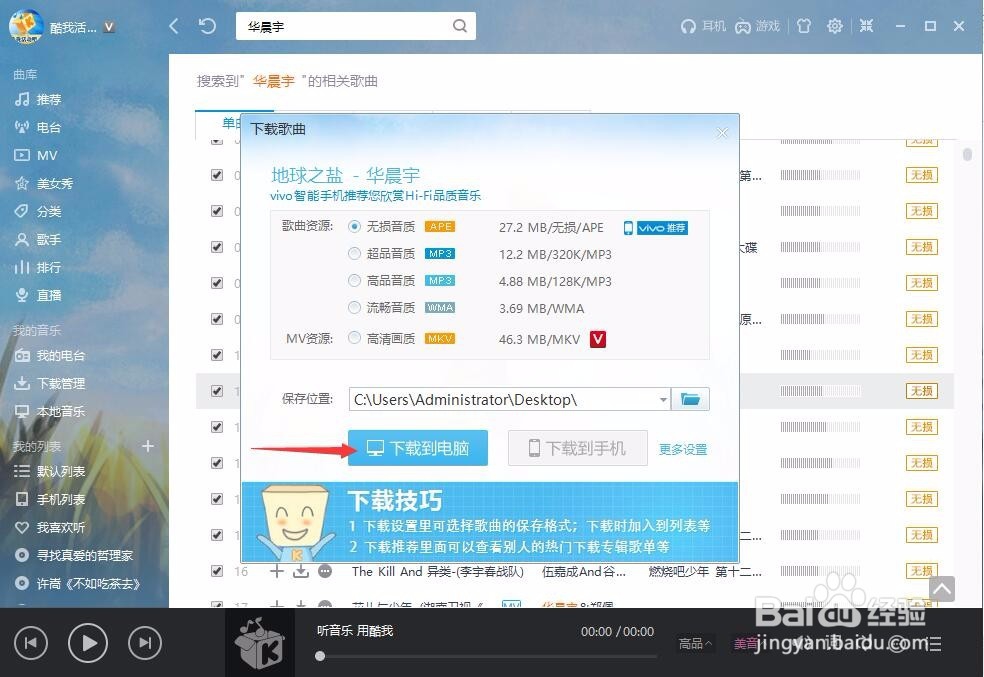Select the 超品音质 MP3 radio button
The image size is (984, 677).
click(x=355, y=254)
